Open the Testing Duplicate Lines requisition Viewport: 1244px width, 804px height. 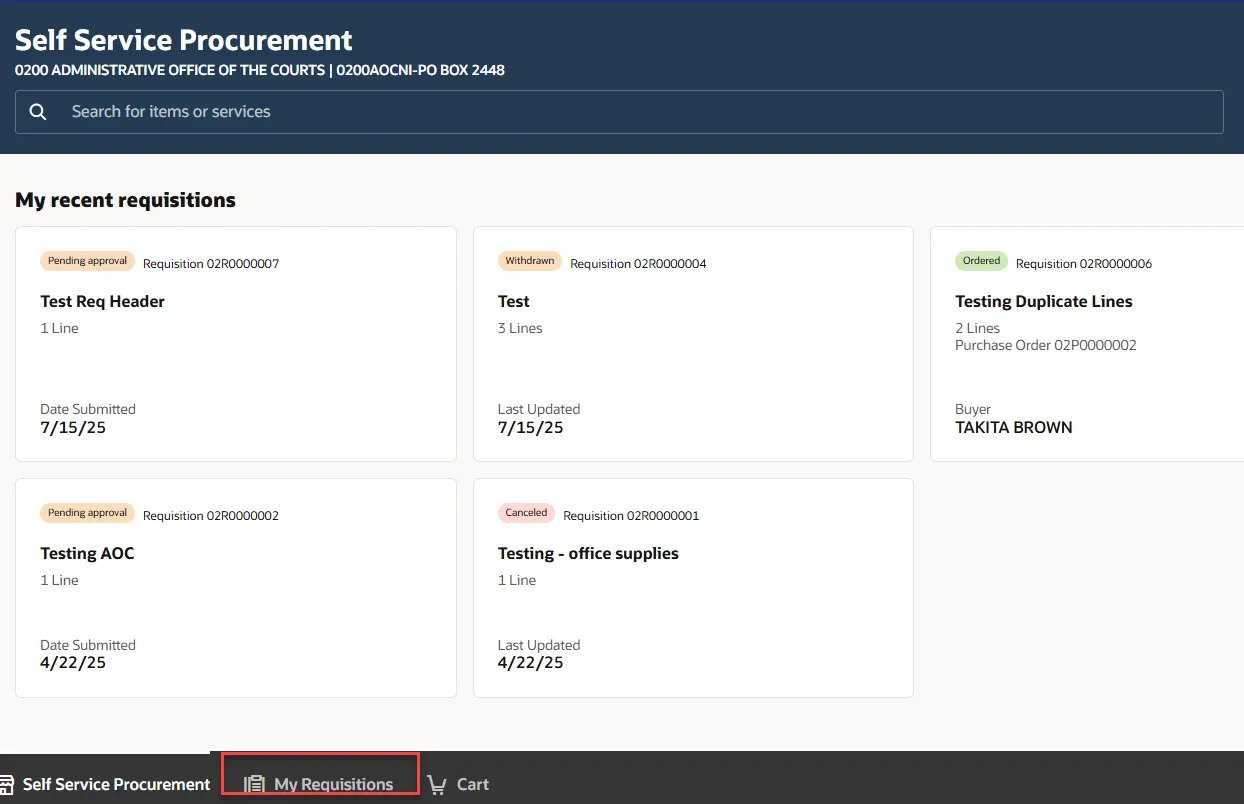point(1043,301)
